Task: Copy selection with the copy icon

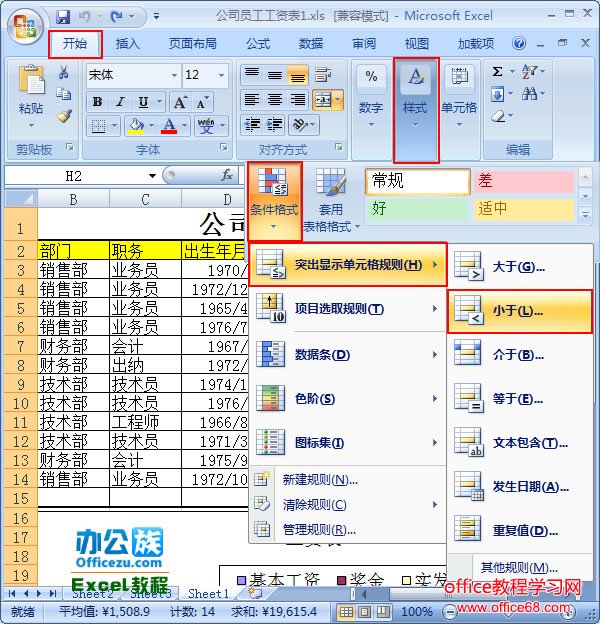Action: pos(64,94)
